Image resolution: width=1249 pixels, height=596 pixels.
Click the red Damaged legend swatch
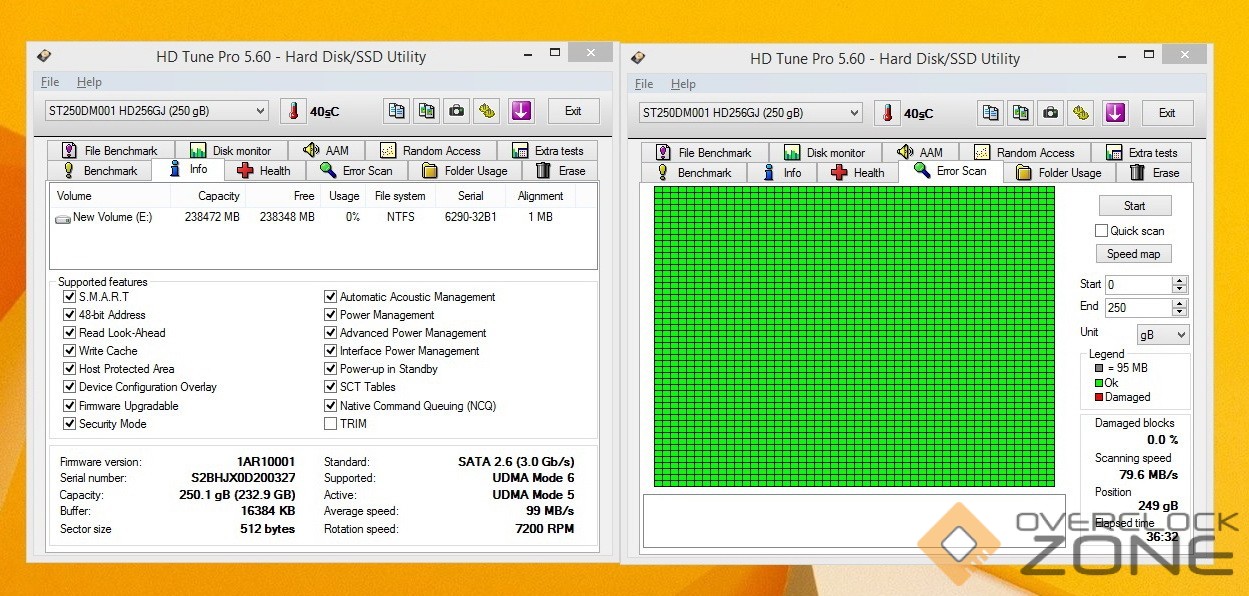(x=1100, y=398)
